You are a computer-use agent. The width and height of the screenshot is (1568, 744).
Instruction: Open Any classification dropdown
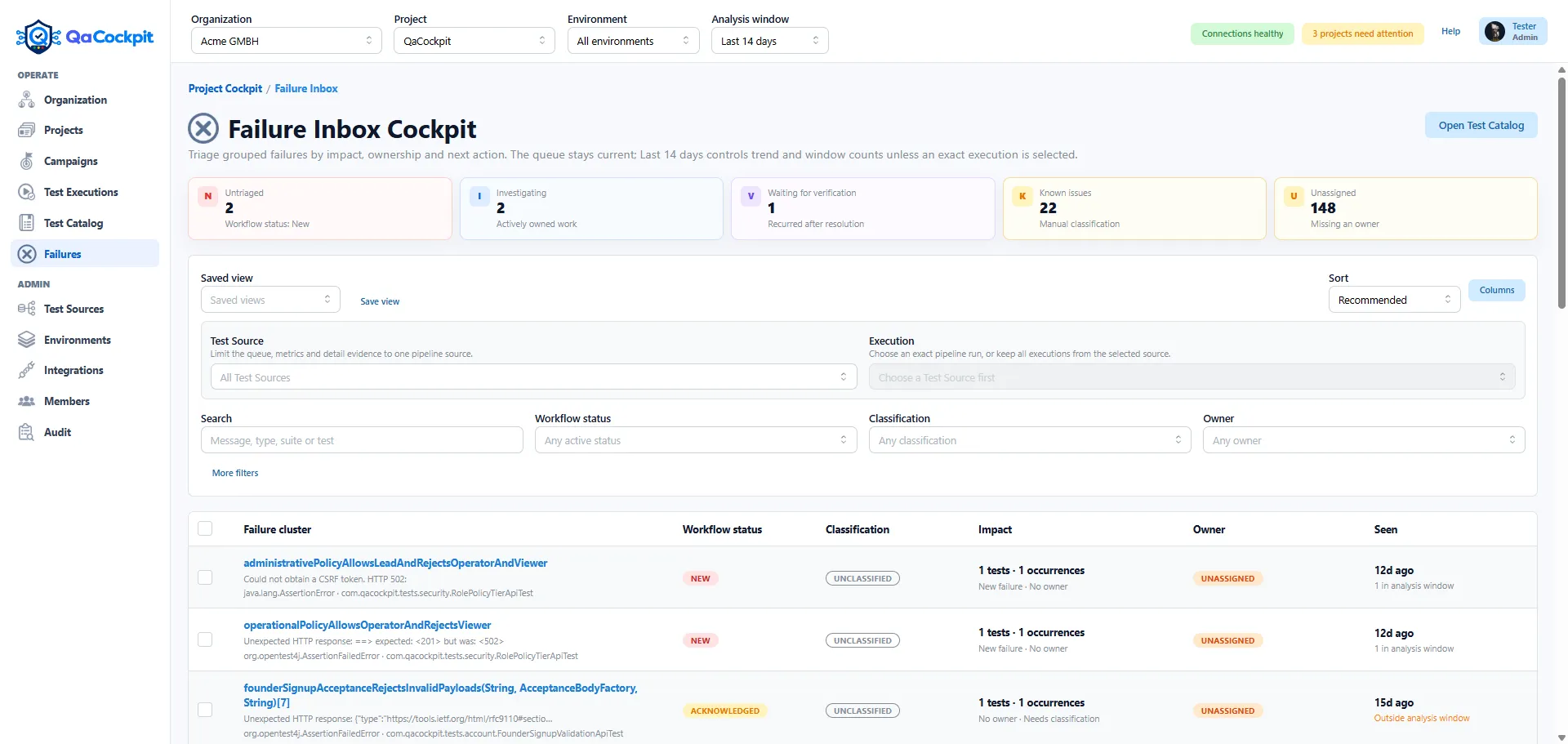[x=1030, y=440]
